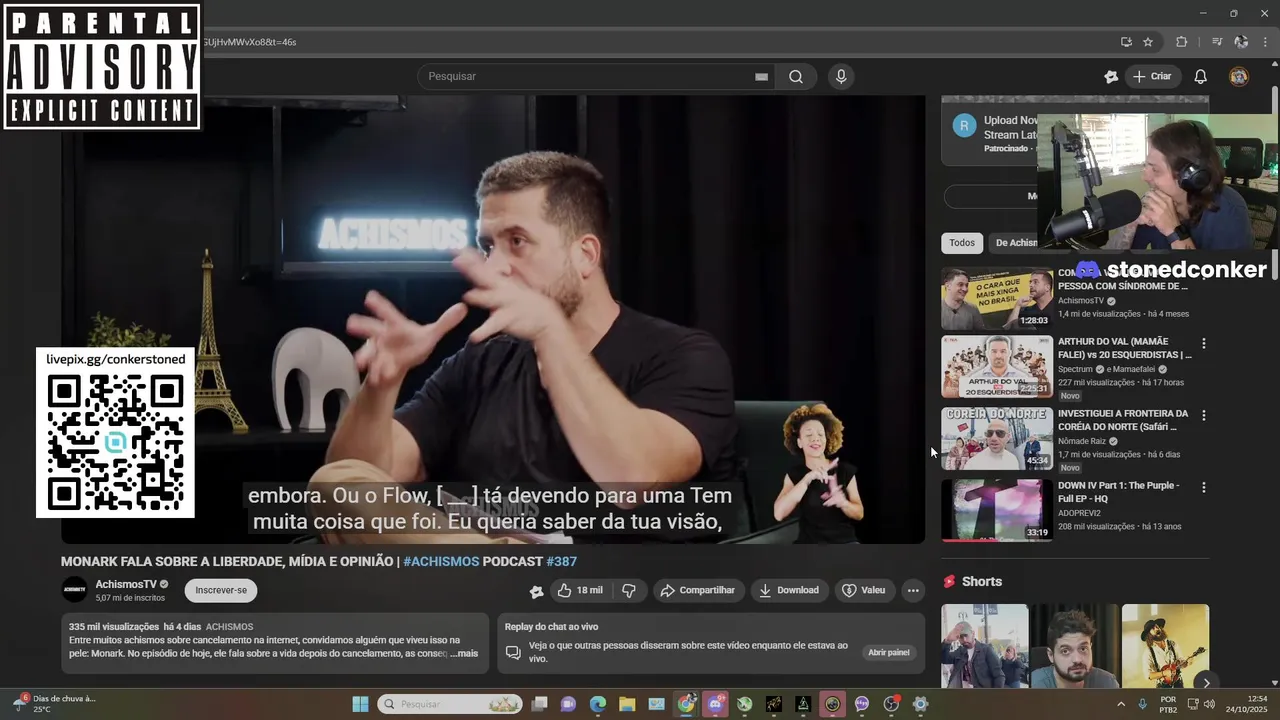Open Chrome three-dot menu
The width and height of the screenshot is (1280, 720).
click(1265, 42)
